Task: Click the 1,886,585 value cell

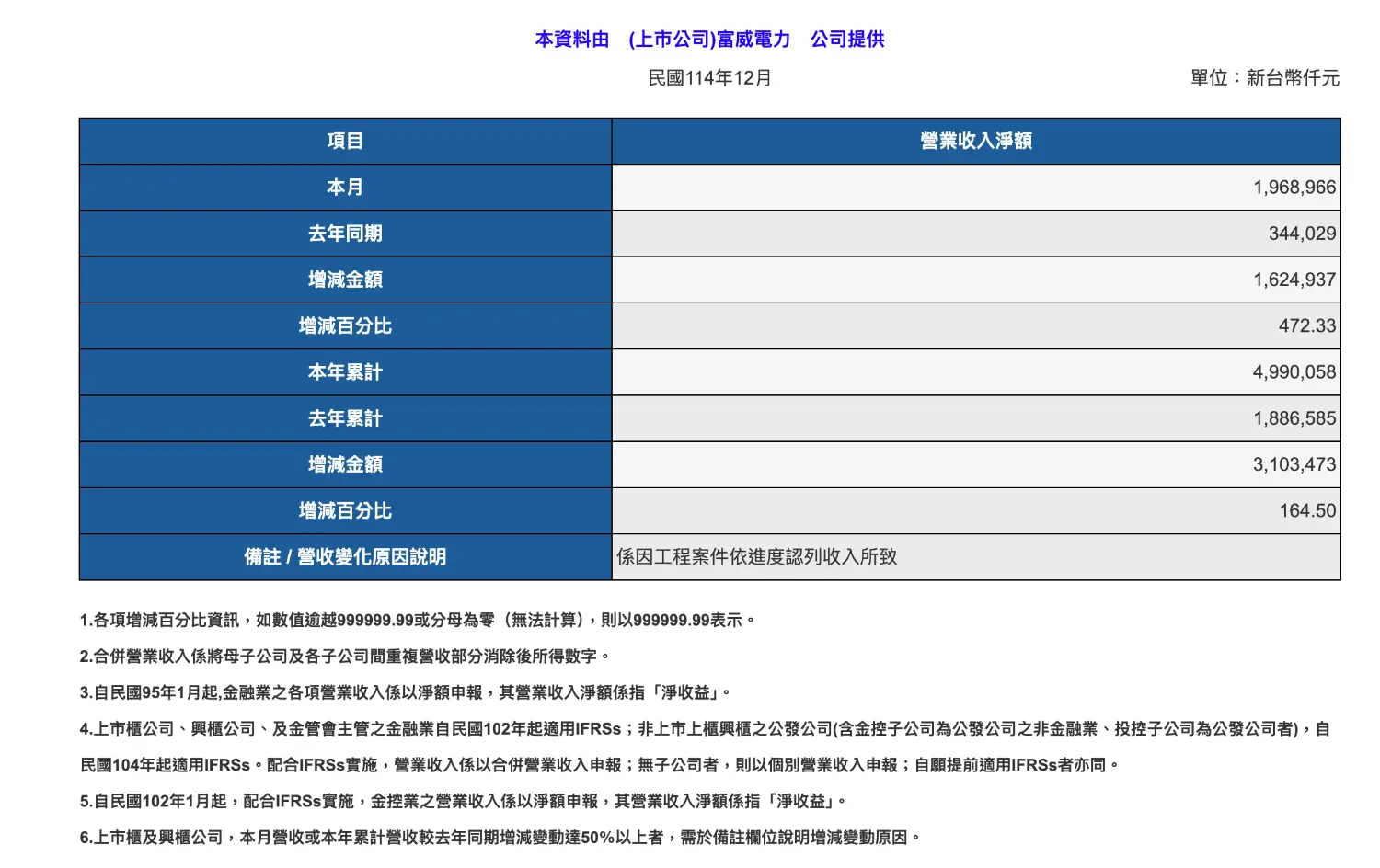Action: 1294,418
